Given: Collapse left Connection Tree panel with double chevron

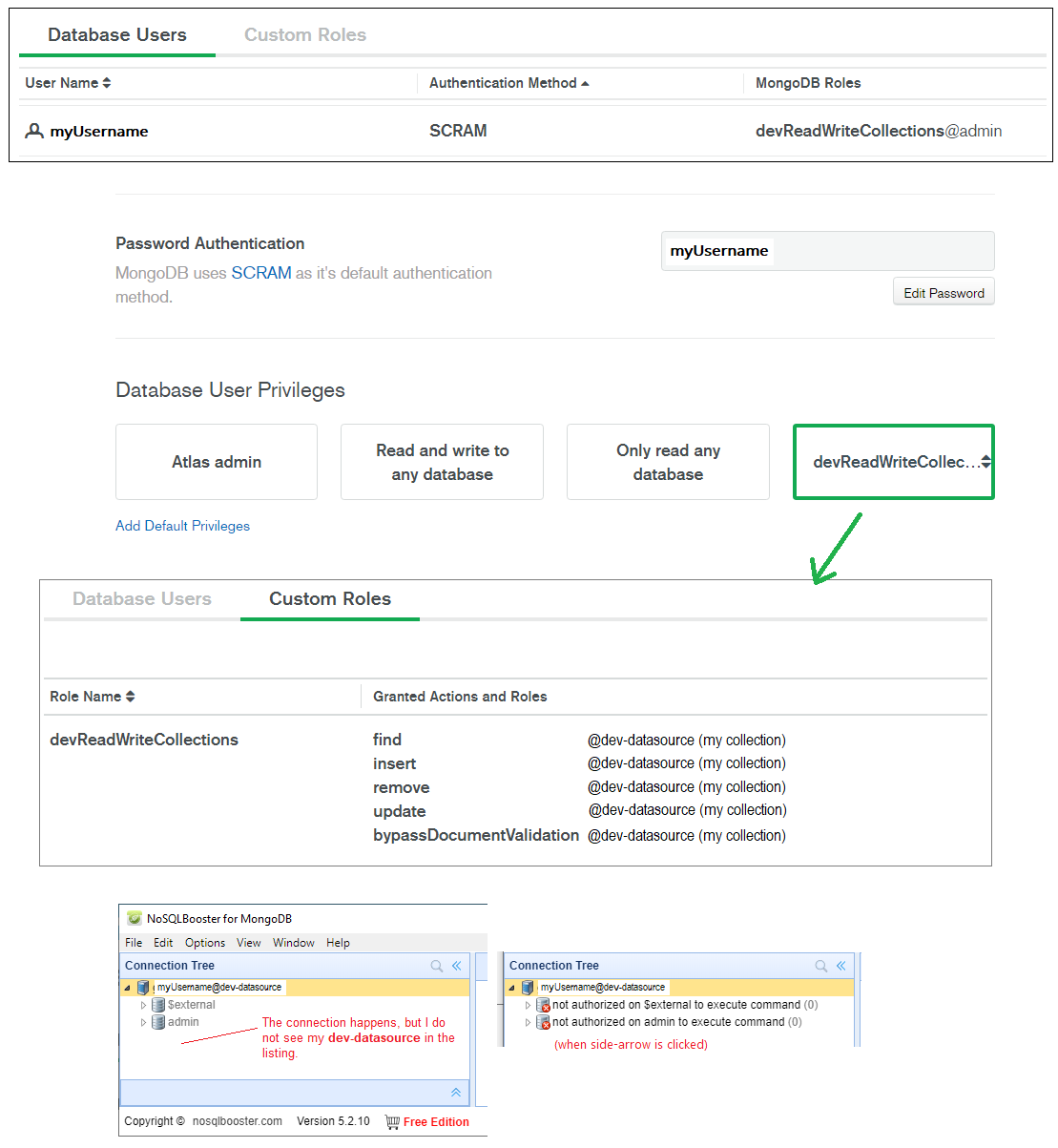Looking at the screenshot, I should [457, 966].
